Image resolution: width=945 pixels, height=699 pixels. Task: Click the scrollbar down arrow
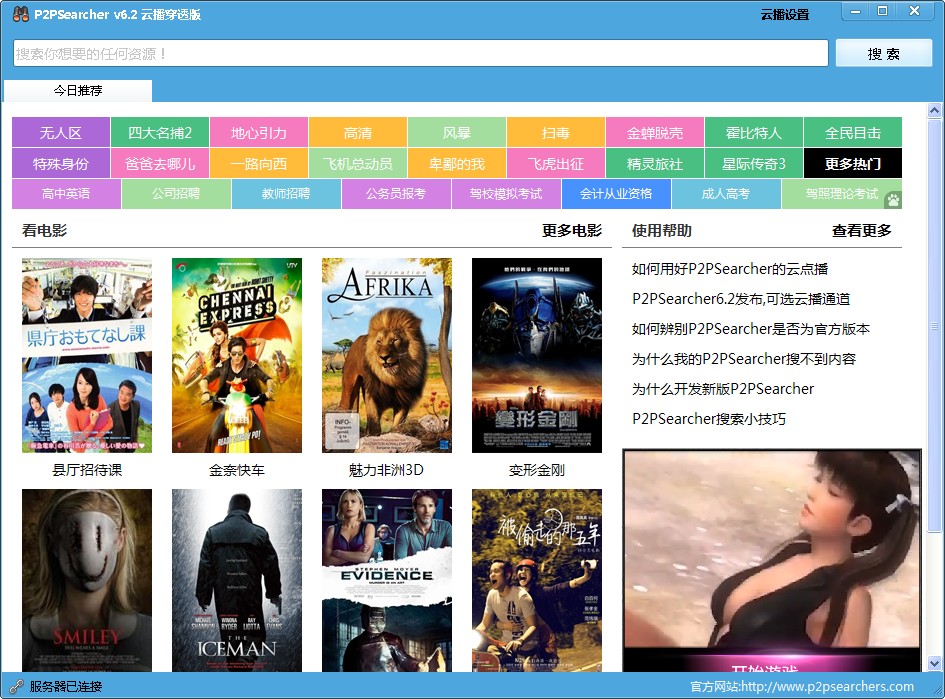tap(935, 663)
